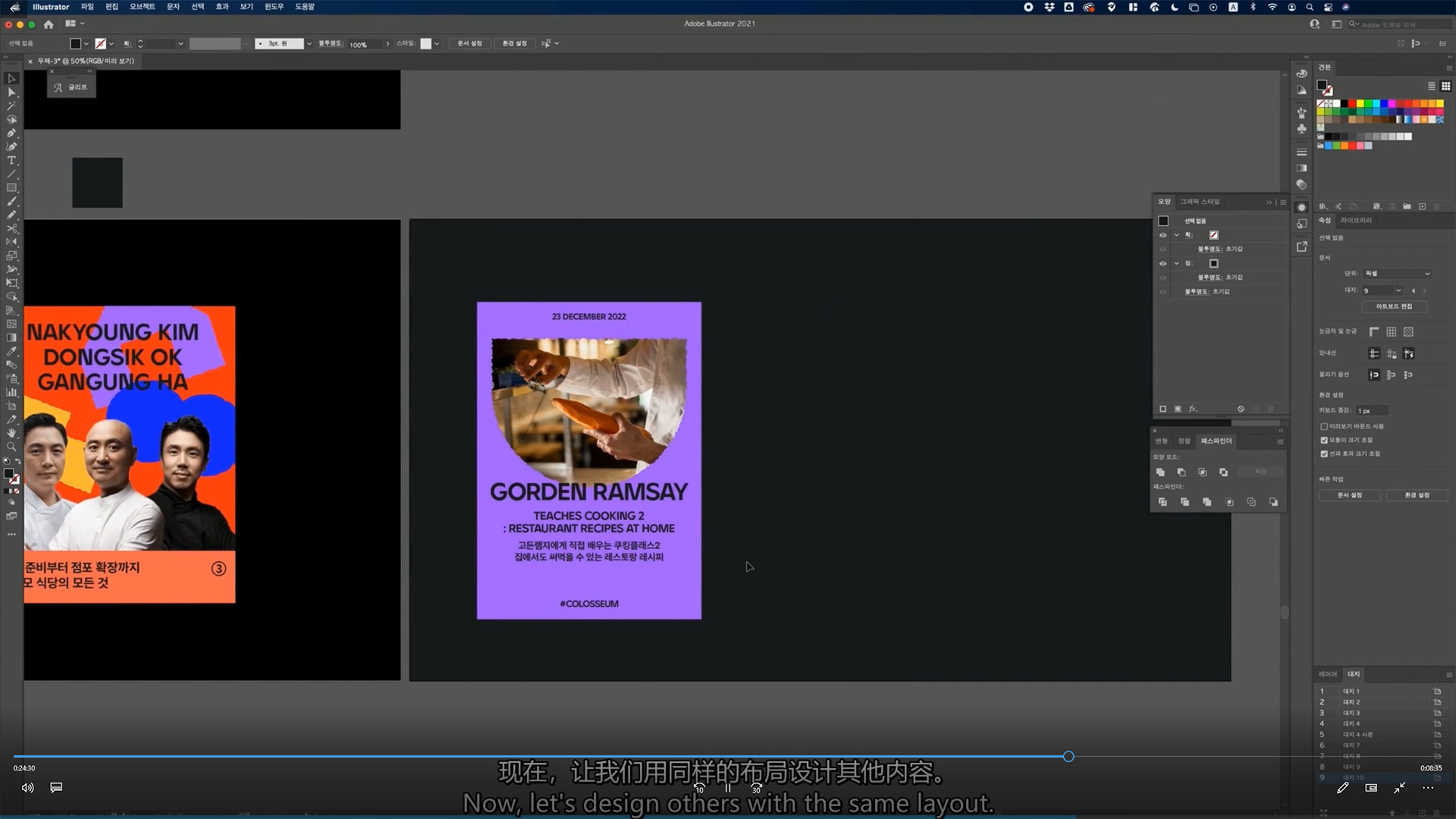Uncheck the 모퉁이 크기 조절 checkbox

point(1324,440)
